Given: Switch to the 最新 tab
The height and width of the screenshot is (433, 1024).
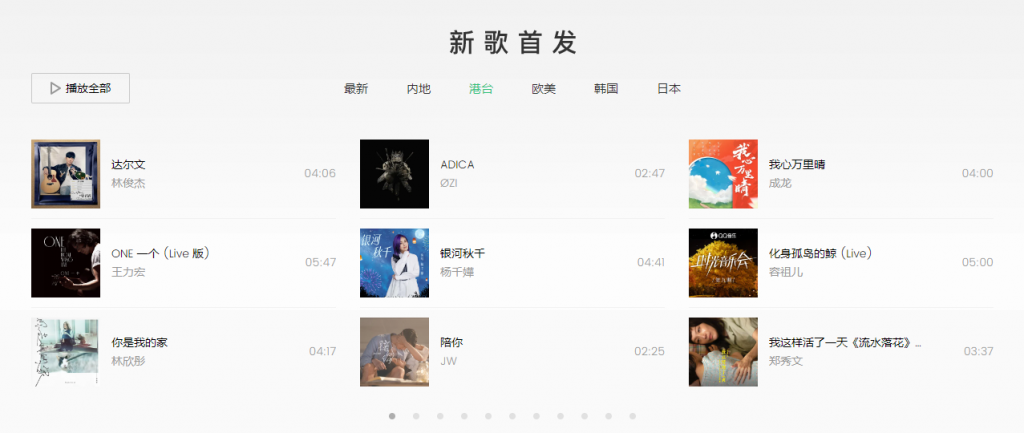Looking at the screenshot, I should click(356, 89).
